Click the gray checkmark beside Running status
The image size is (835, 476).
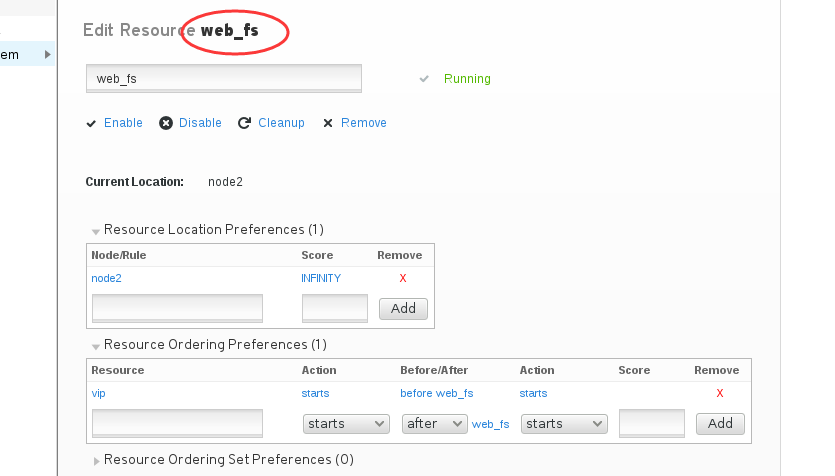click(424, 79)
